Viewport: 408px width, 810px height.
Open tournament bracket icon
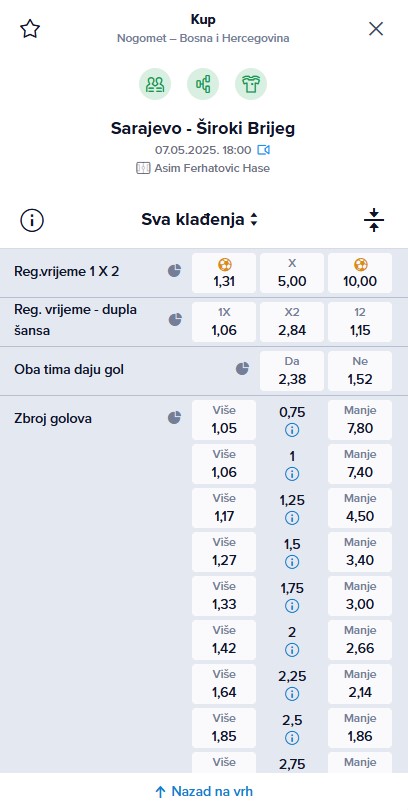tap(202, 84)
